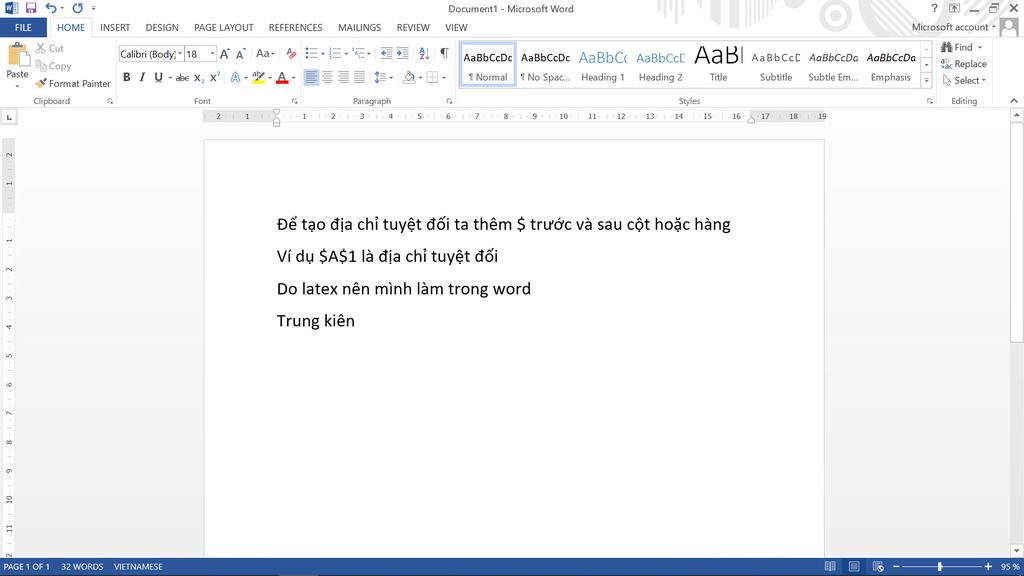Toggle Bold formatting
Image resolution: width=1024 pixels, height=576 pixels.
coord(127,77)
